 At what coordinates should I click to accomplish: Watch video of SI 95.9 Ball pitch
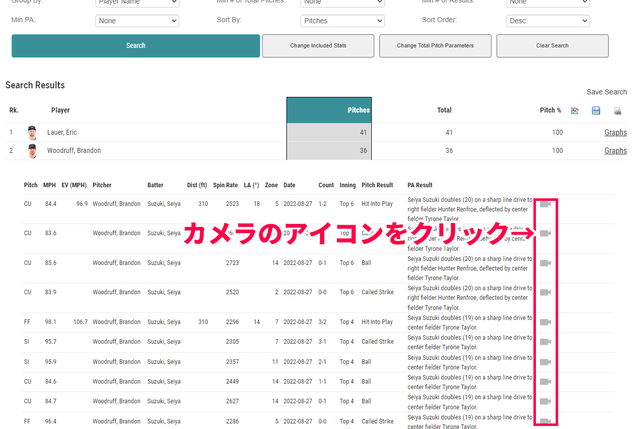[545, 362]
